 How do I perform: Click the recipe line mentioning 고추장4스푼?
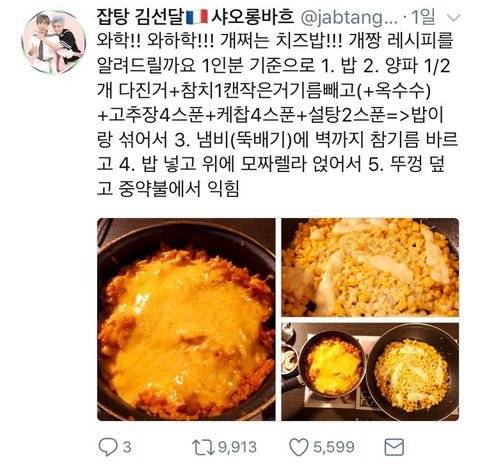coord(270,115)
